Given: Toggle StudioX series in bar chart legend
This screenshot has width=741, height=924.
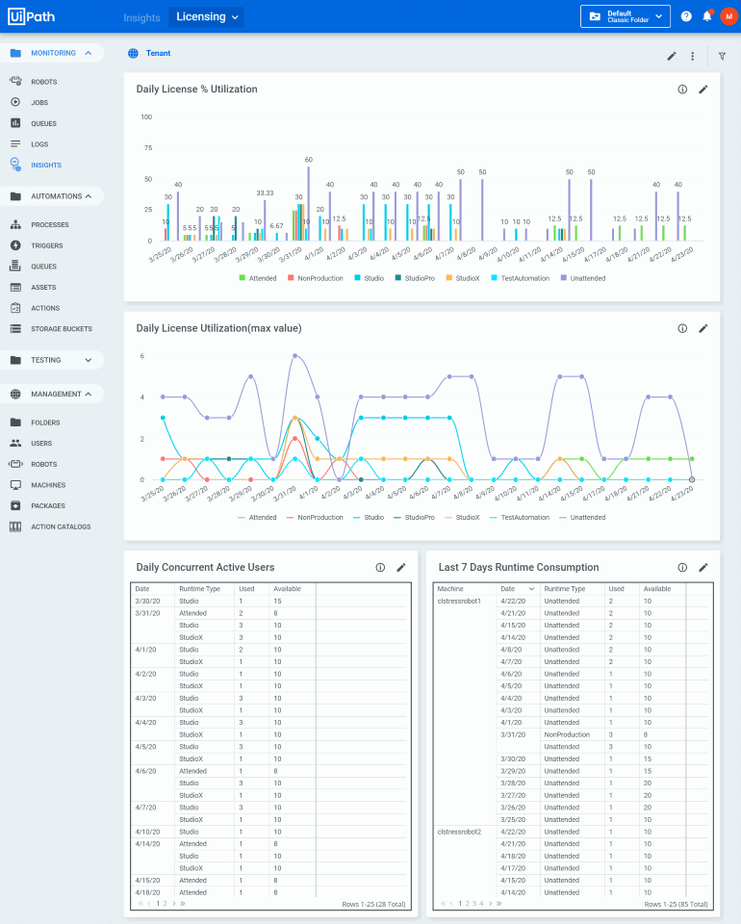Looking at the screenshot, I should pos(463,278).
